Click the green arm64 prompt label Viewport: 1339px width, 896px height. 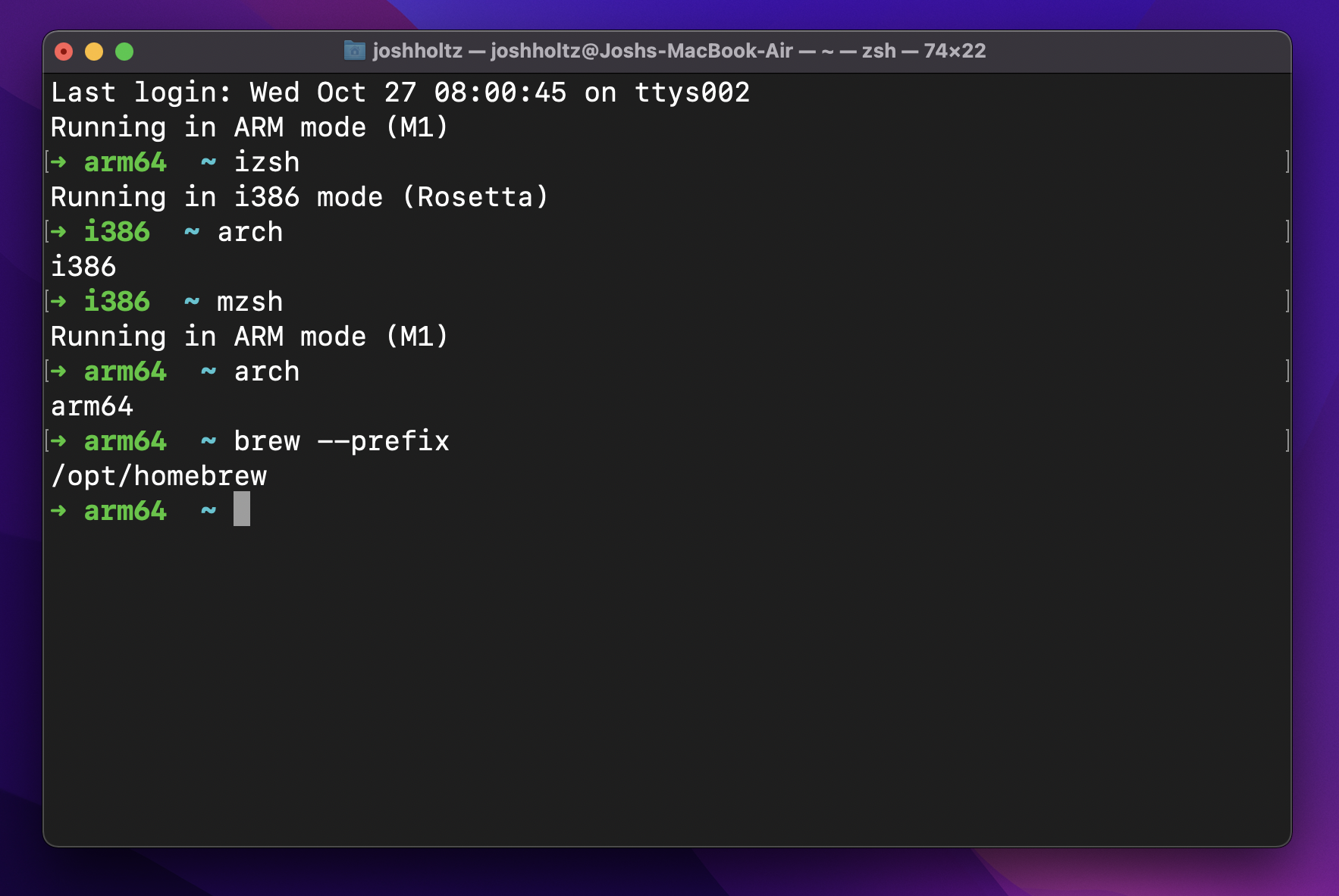tap(126, 161)
